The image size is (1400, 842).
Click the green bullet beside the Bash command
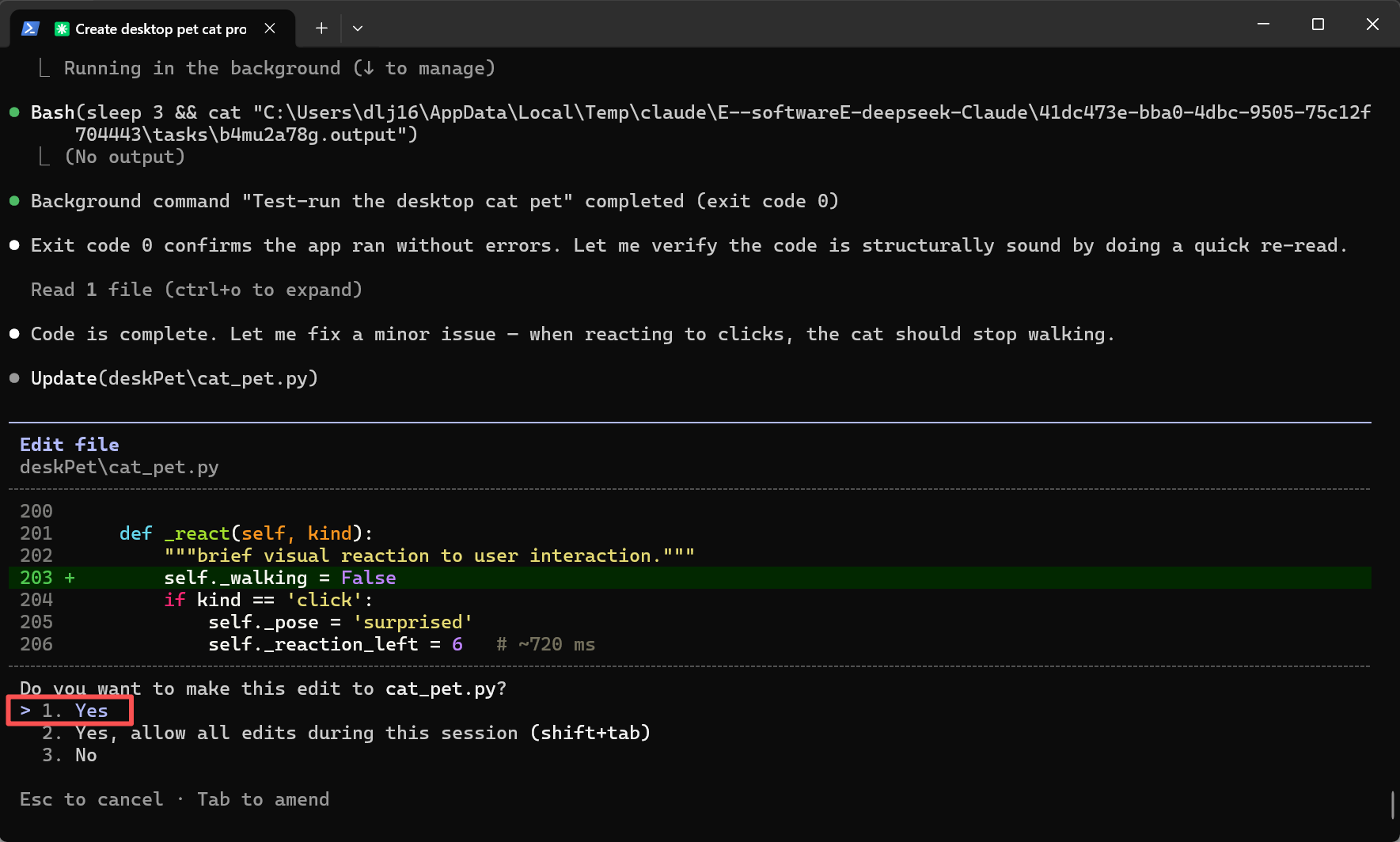pos(14,112)
